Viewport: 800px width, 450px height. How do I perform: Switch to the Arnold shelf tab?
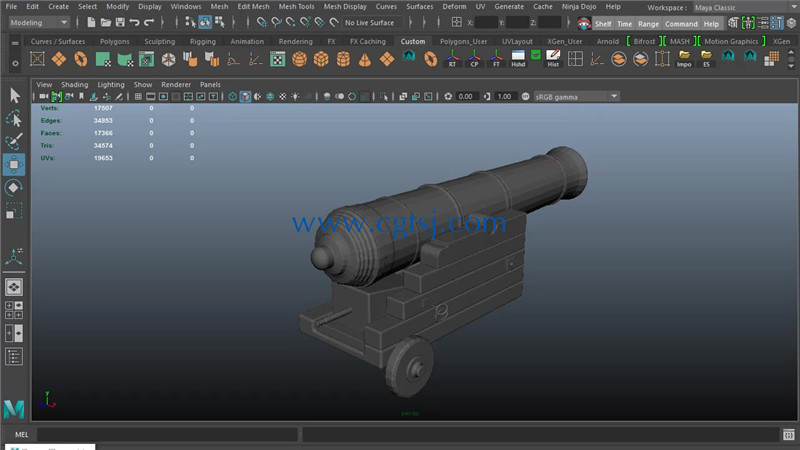[x=608, y=41]
